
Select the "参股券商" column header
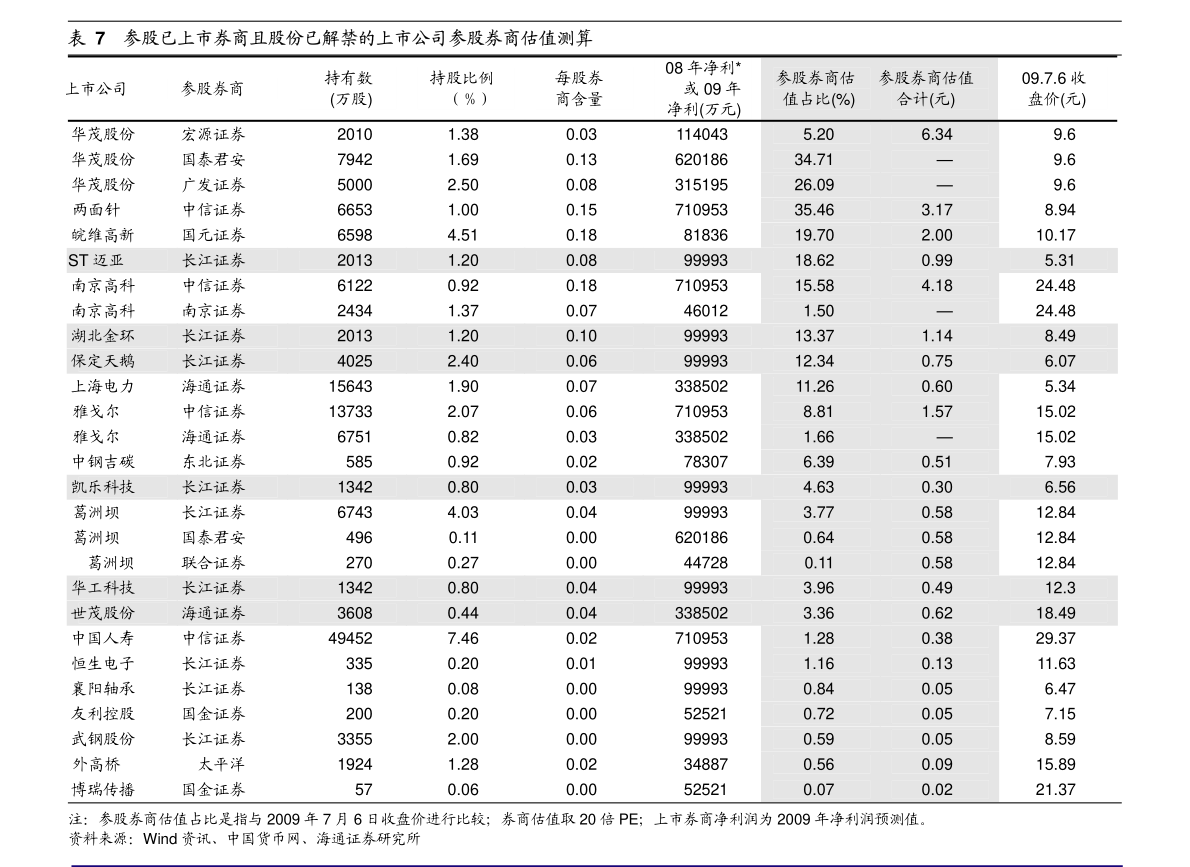tap(212, 89)
